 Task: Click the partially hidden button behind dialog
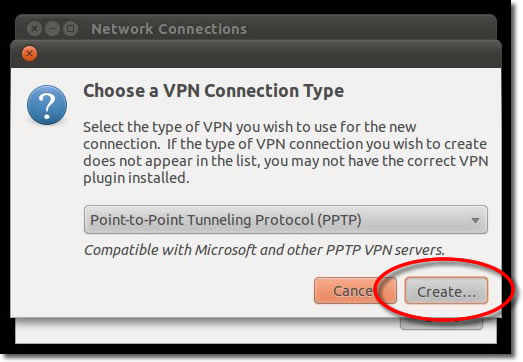(441, 323)
